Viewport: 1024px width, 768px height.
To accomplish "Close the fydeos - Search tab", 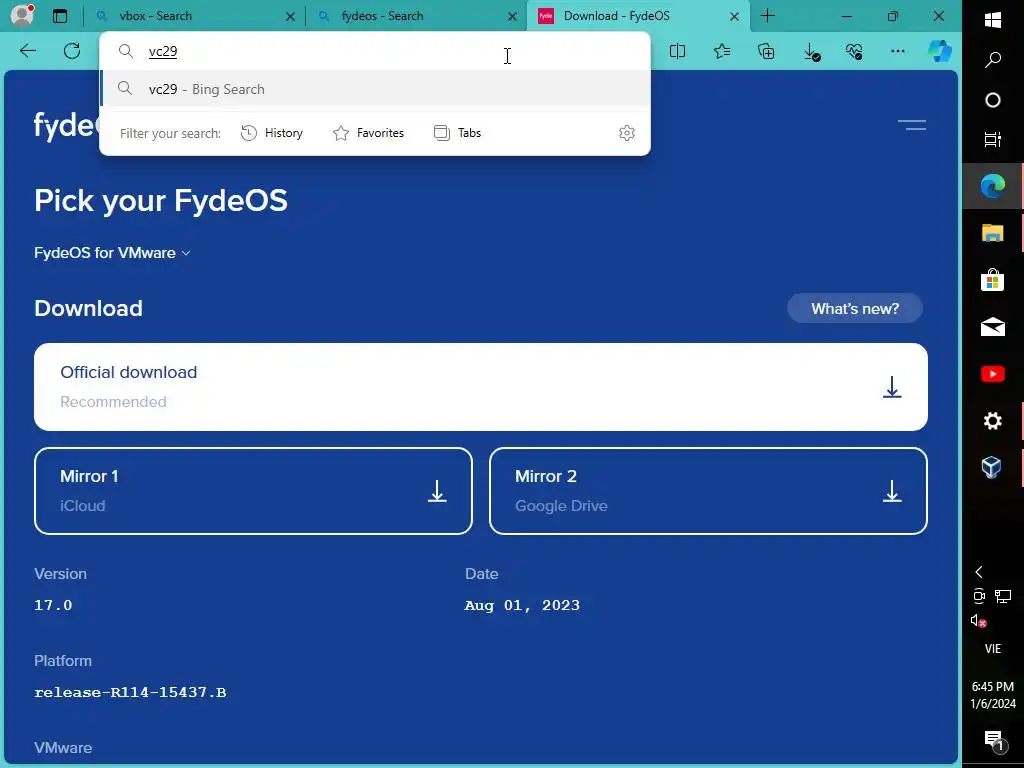I will tap(513, 16).
